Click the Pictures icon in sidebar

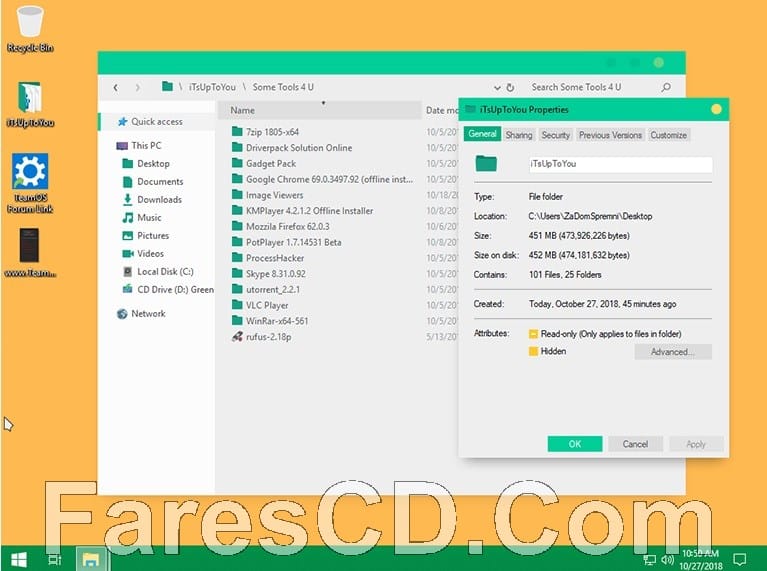point(127,235)
